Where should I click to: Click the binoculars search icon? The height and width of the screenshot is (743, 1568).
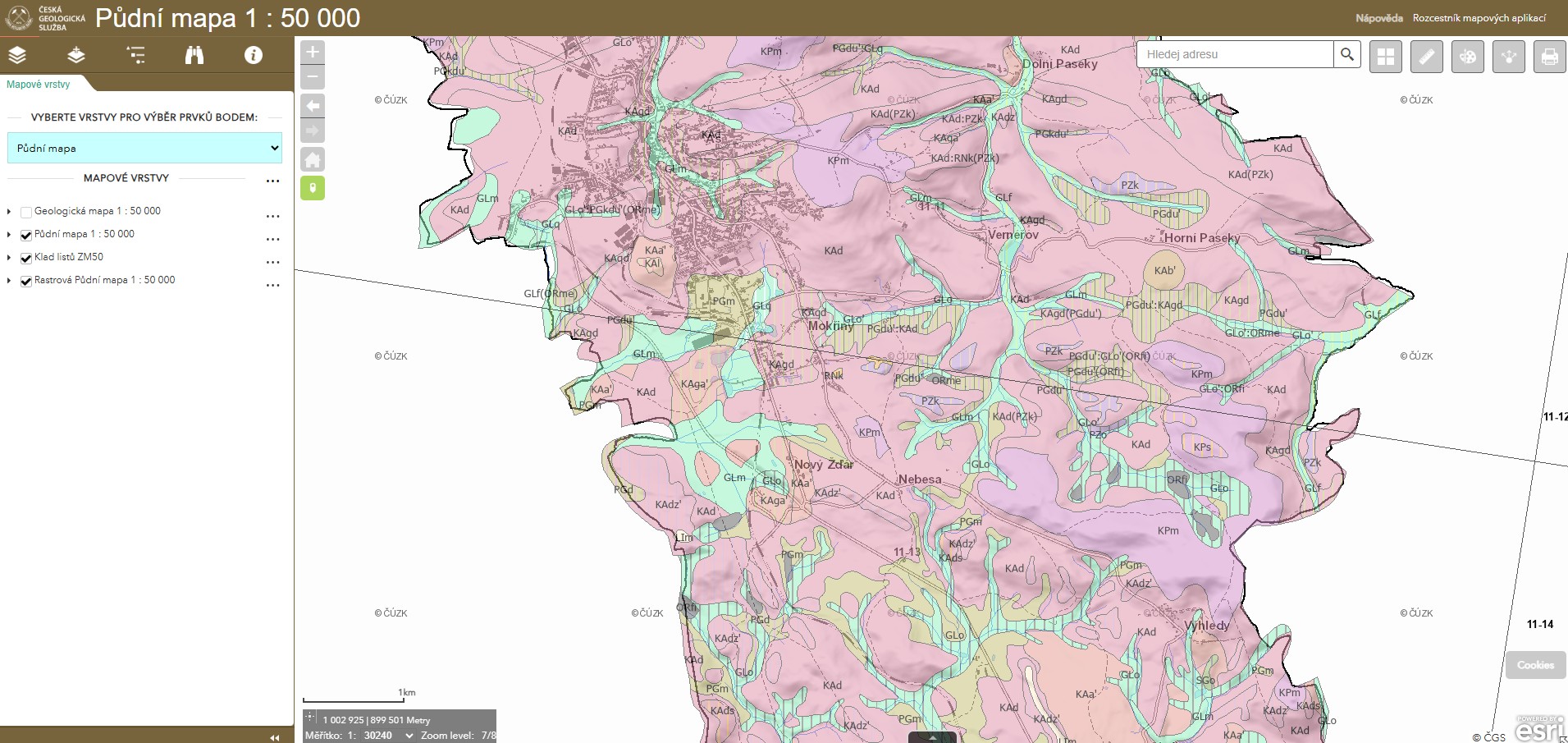tap(194, 56)
